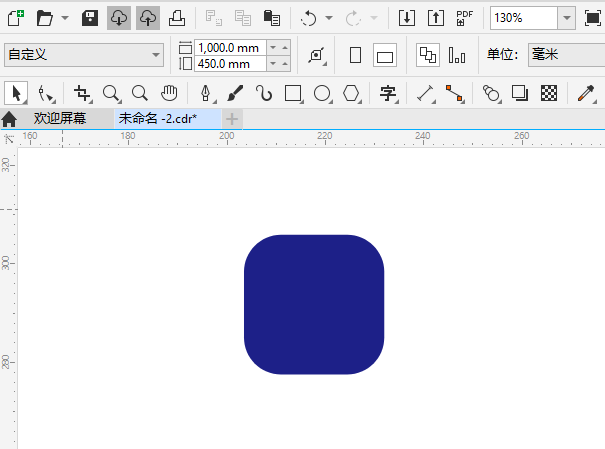Switch to the 欢迎屏幕 tab
The image size is (605, 449).
pos(60,119)
